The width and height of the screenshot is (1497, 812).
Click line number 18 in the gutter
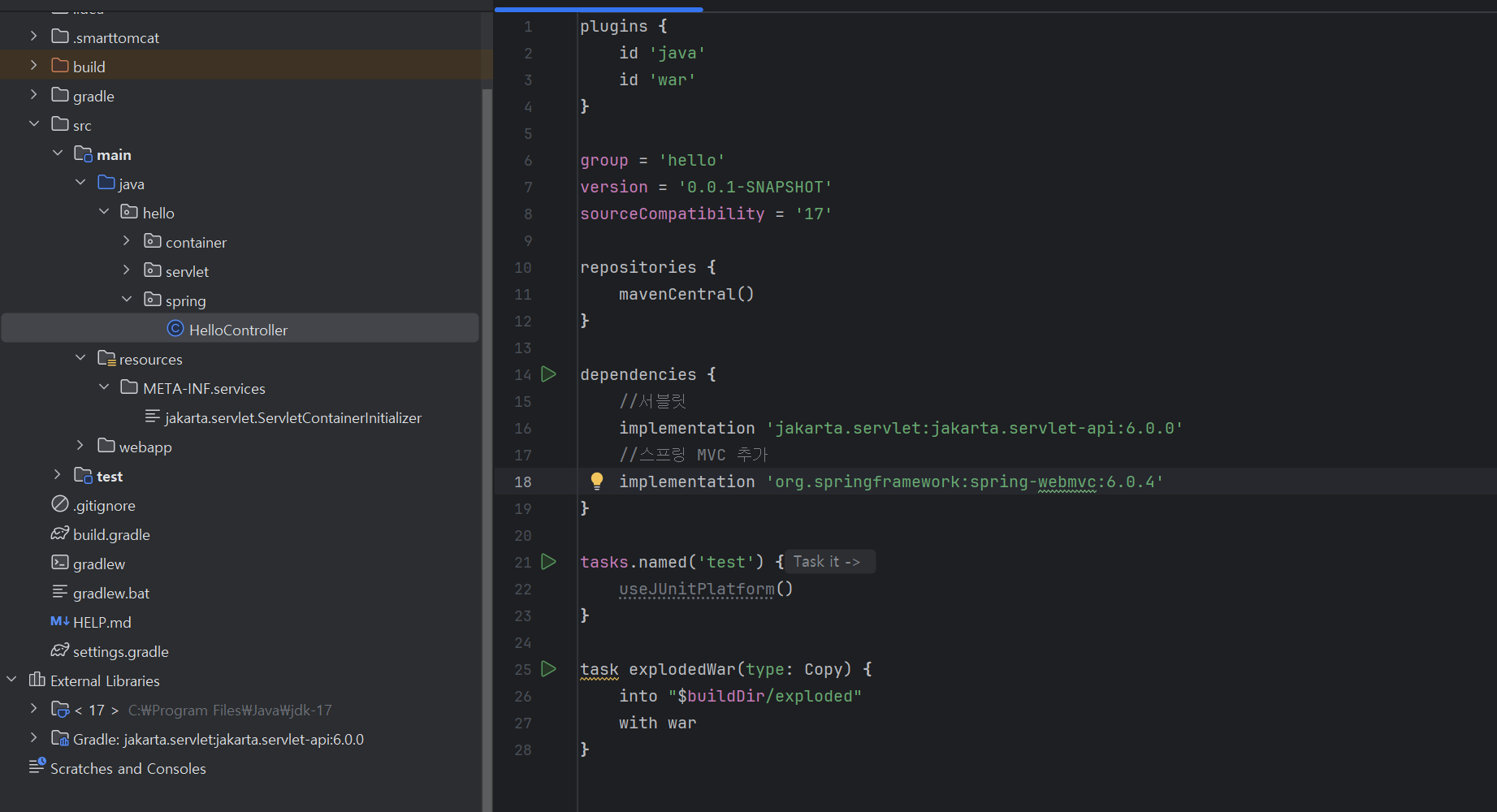coord(523,482)
